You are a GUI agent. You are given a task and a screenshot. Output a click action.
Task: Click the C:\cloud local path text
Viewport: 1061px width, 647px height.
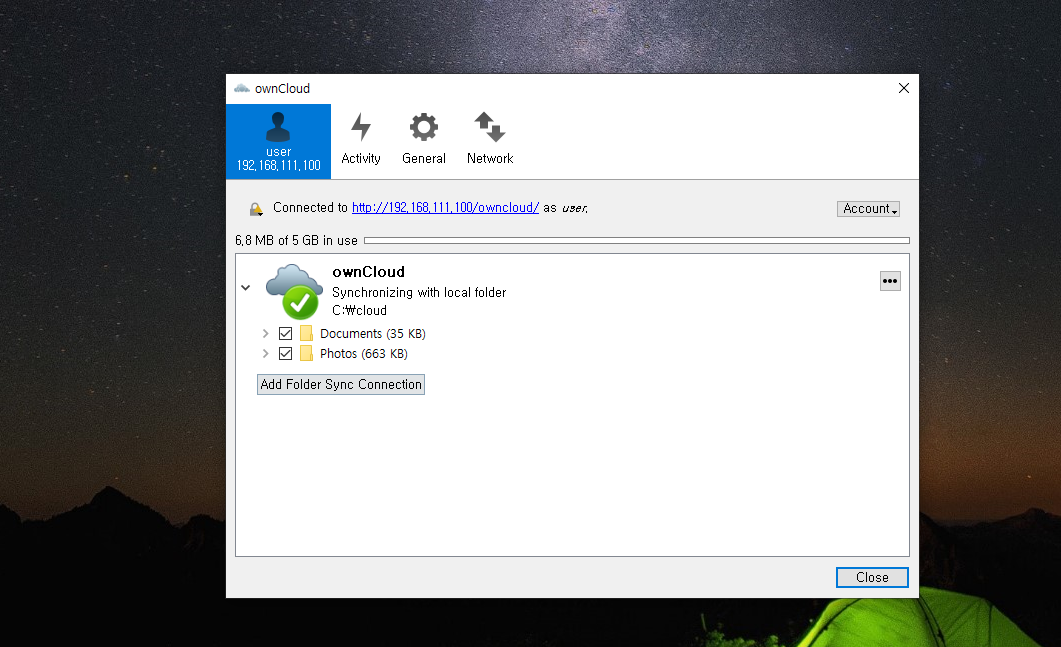359,311
